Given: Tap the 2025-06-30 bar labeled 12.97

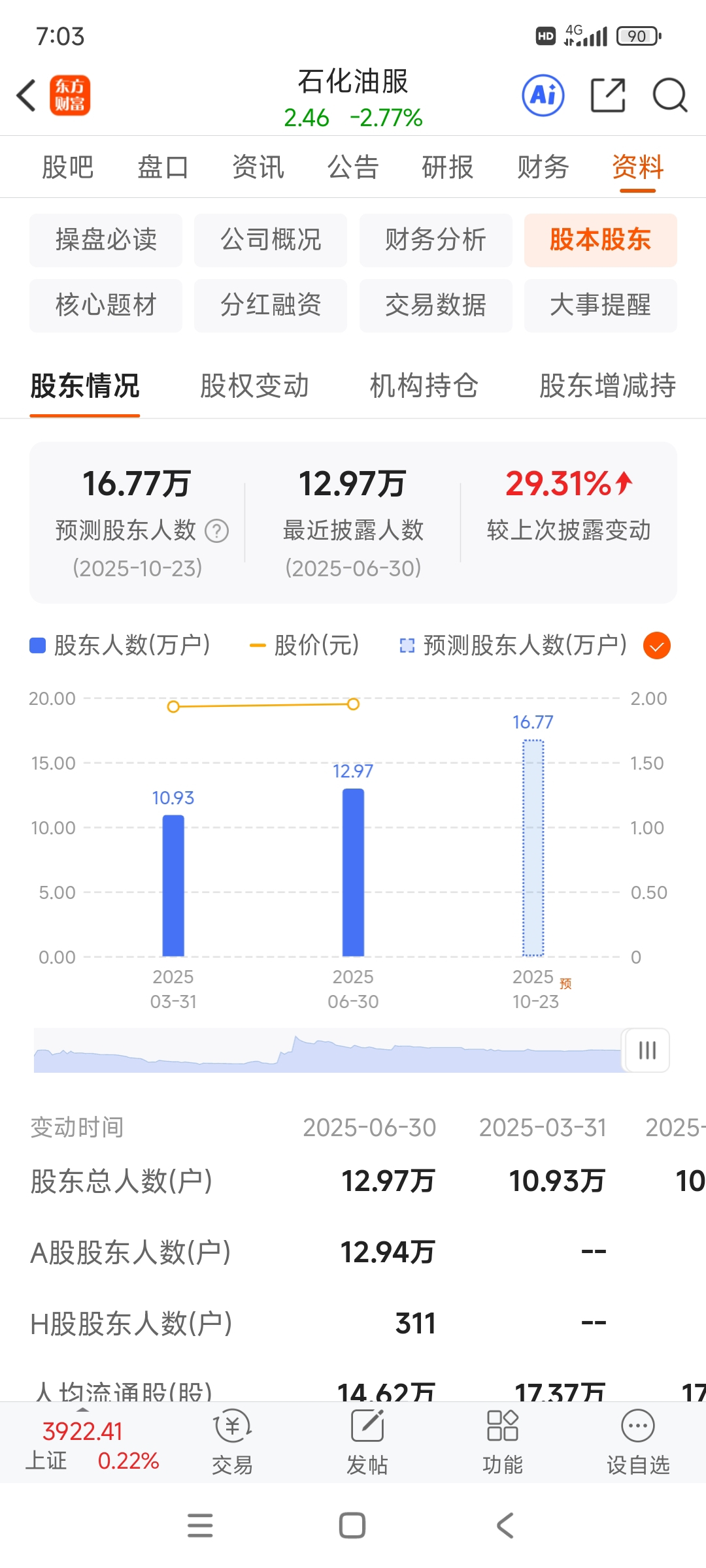Looking at the screenshot, I should tap(353, 872).
